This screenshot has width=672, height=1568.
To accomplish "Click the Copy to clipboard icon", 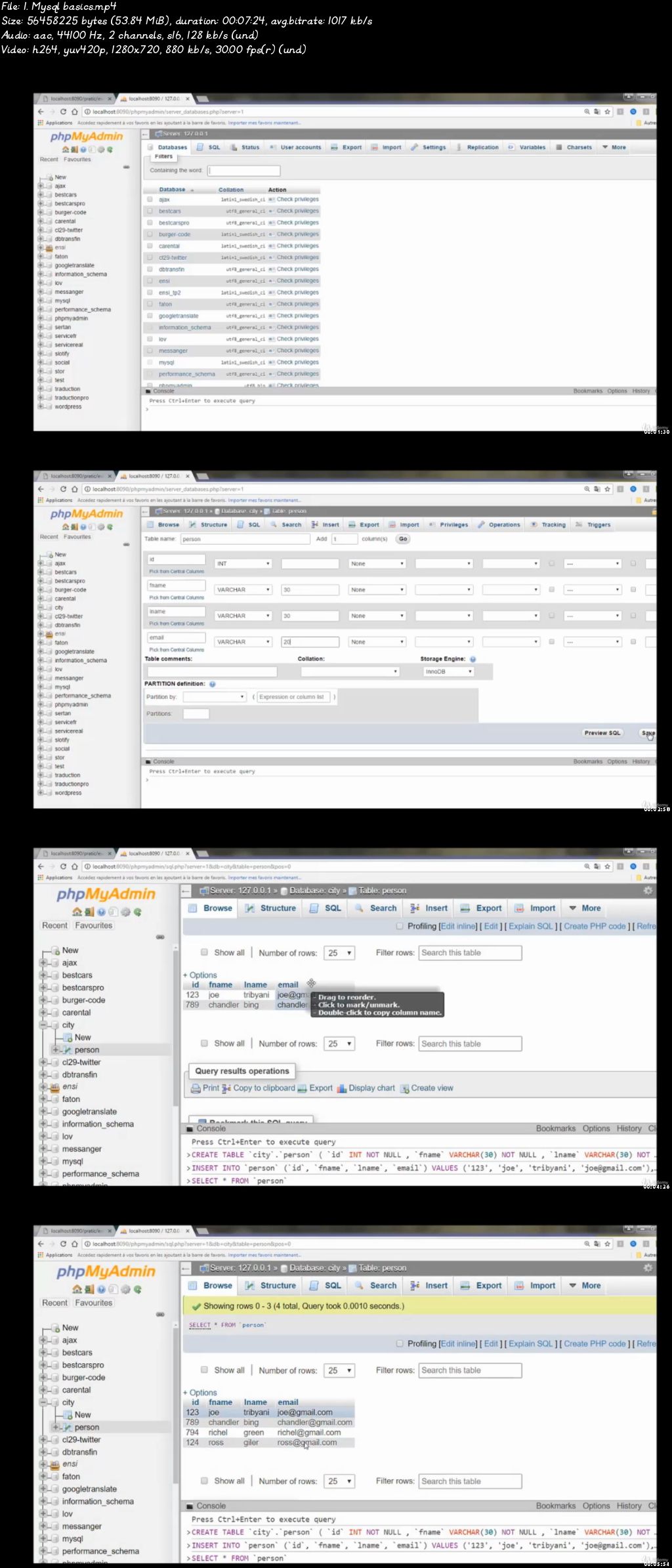I will [226, 1088].
